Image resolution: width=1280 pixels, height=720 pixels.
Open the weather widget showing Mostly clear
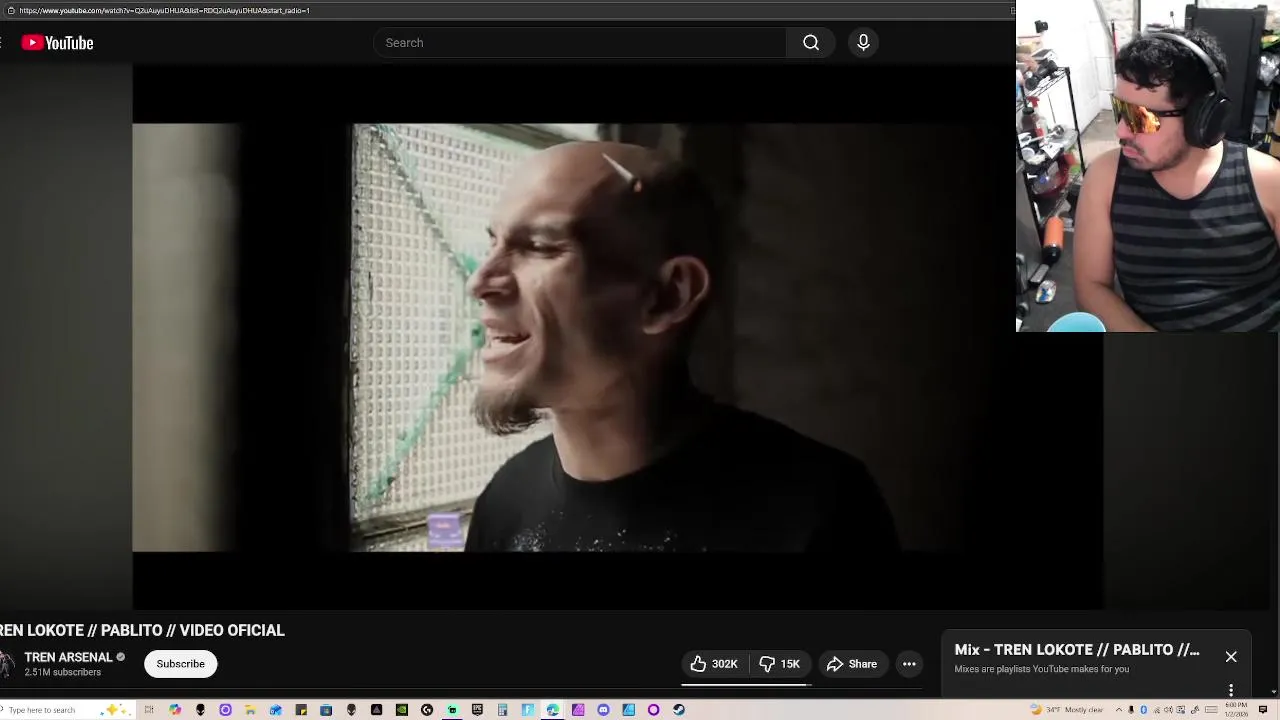[x=1067, y=710]
